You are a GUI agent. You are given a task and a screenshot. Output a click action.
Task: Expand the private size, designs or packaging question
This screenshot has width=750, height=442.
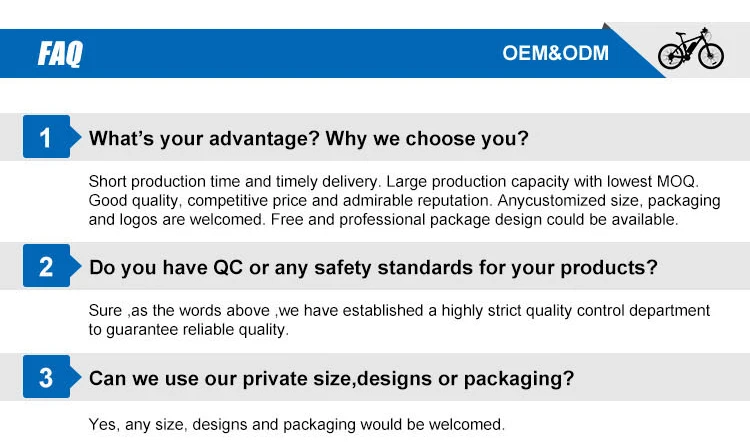pyautogui.click(x=331, y=379)
